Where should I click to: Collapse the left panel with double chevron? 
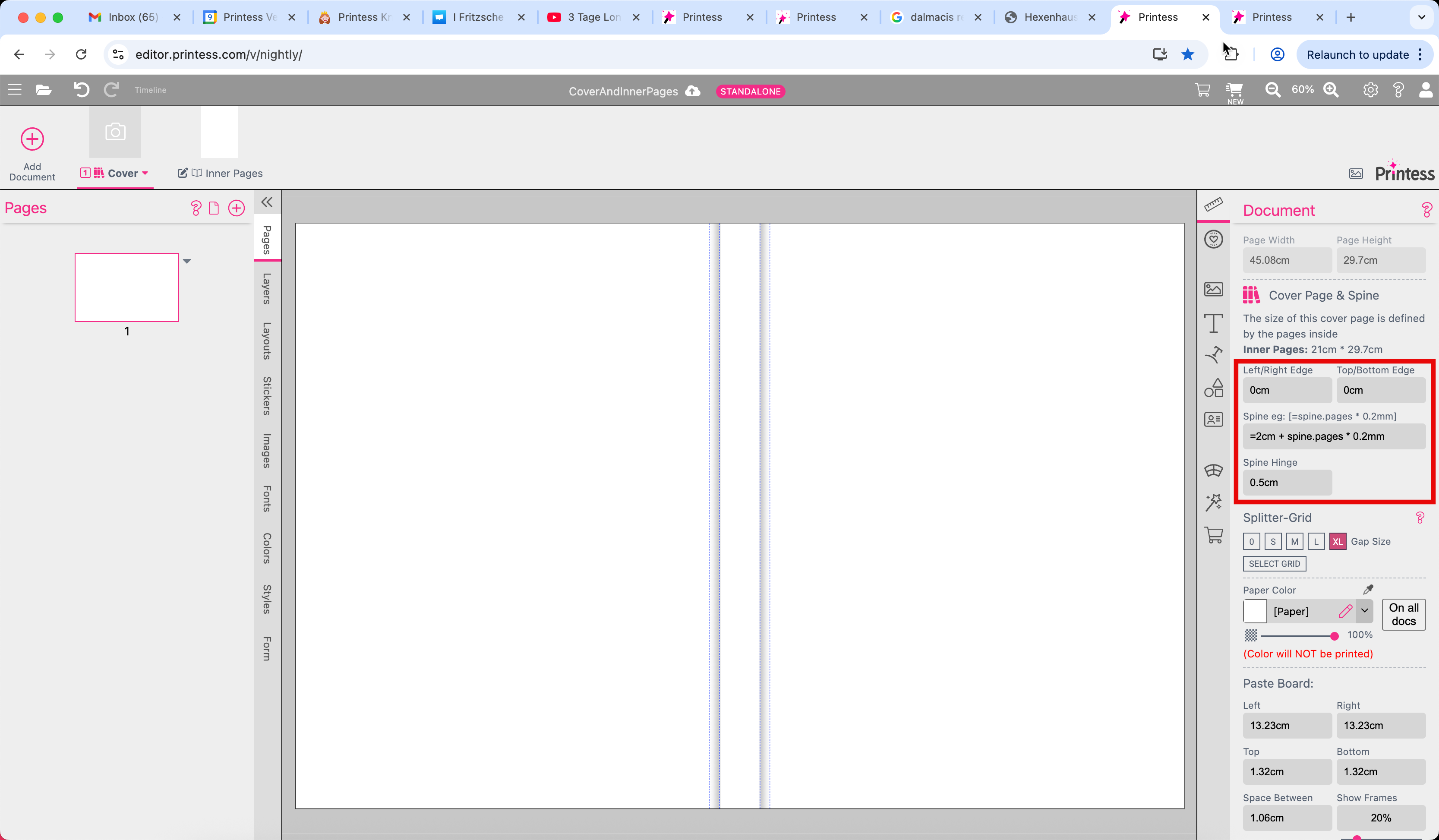[267, 202]
